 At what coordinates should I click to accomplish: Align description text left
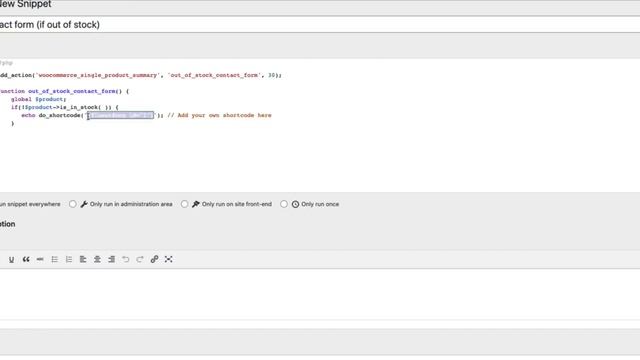tap(83, 259)
